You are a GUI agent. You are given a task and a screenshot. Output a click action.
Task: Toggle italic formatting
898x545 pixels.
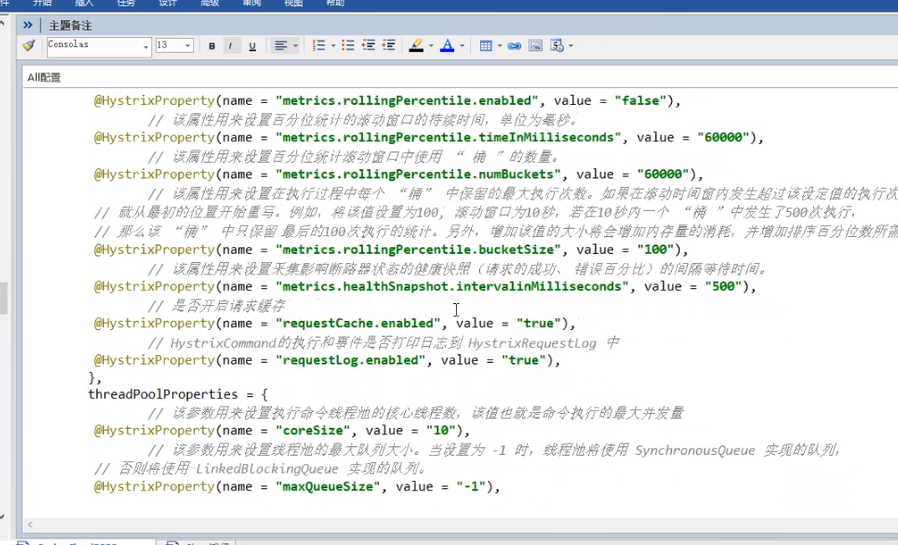click(231, 46)
